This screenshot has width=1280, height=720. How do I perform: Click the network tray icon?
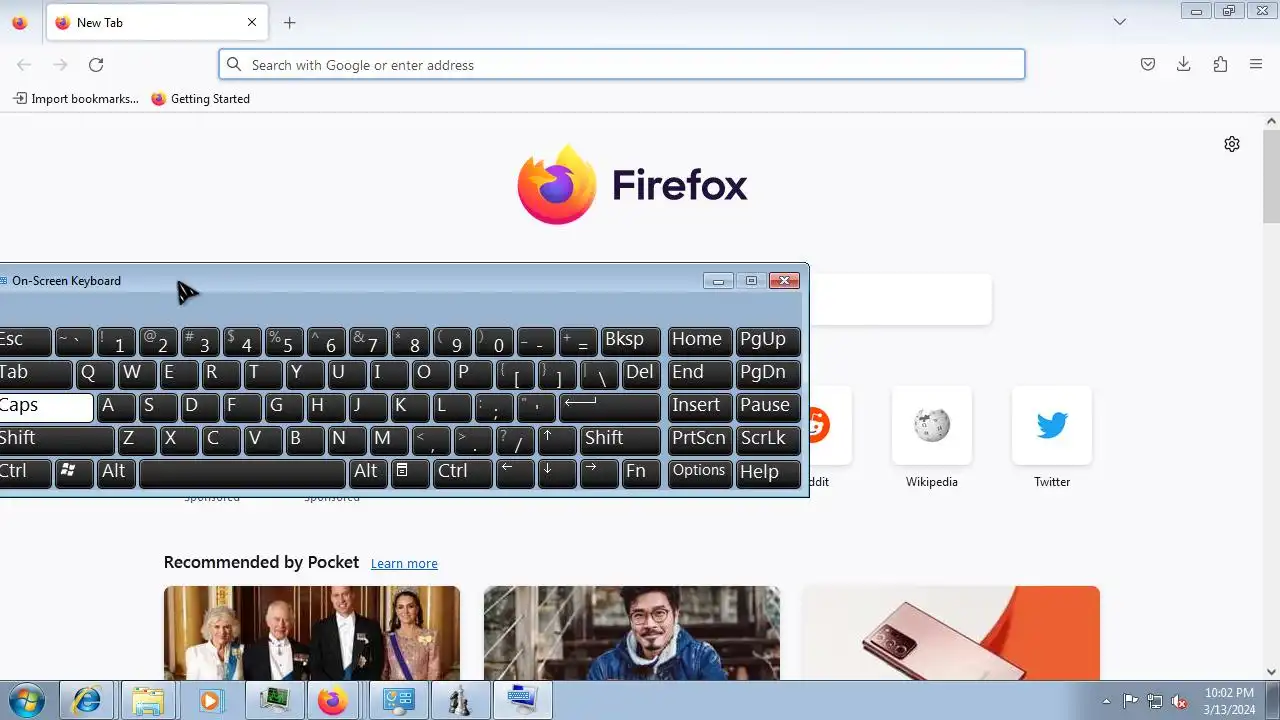click(x=1155, y=701)
